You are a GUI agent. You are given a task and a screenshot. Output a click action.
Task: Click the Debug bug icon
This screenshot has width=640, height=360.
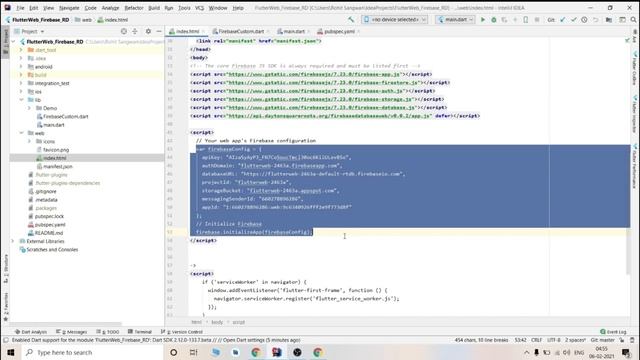[493, 20]
